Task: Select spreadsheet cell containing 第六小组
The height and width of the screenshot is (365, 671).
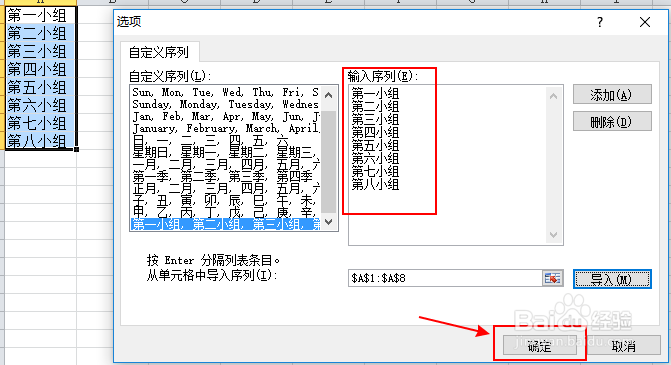Action: tap(40, 105)
